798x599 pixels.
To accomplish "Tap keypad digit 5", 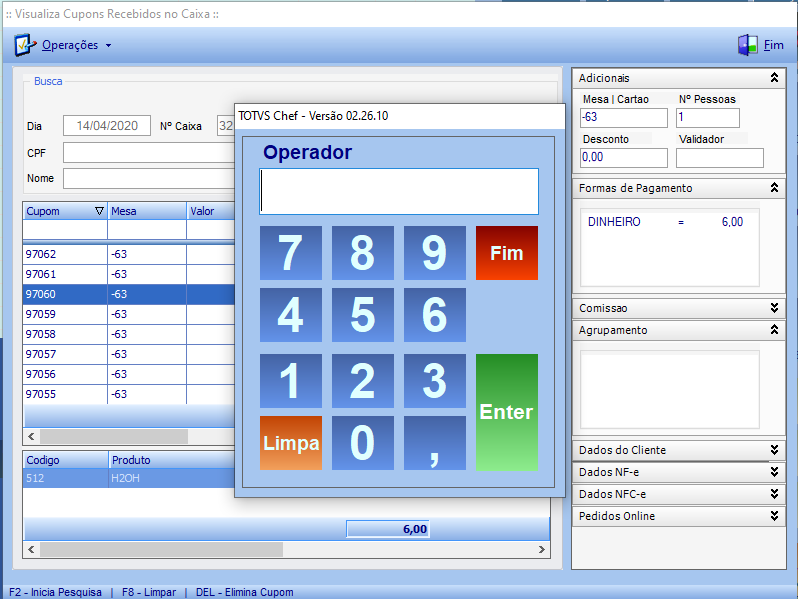I will 363,315.
